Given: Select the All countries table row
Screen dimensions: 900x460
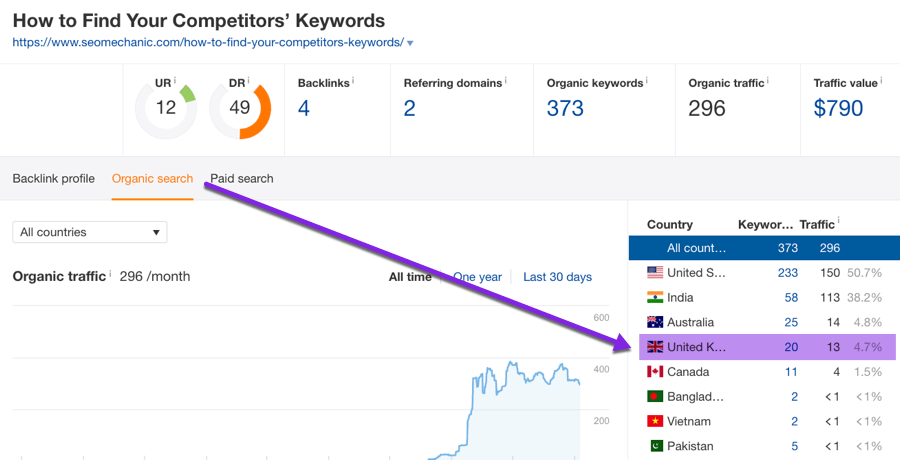Looking at the screenshot, I should (x=764, y=248).
